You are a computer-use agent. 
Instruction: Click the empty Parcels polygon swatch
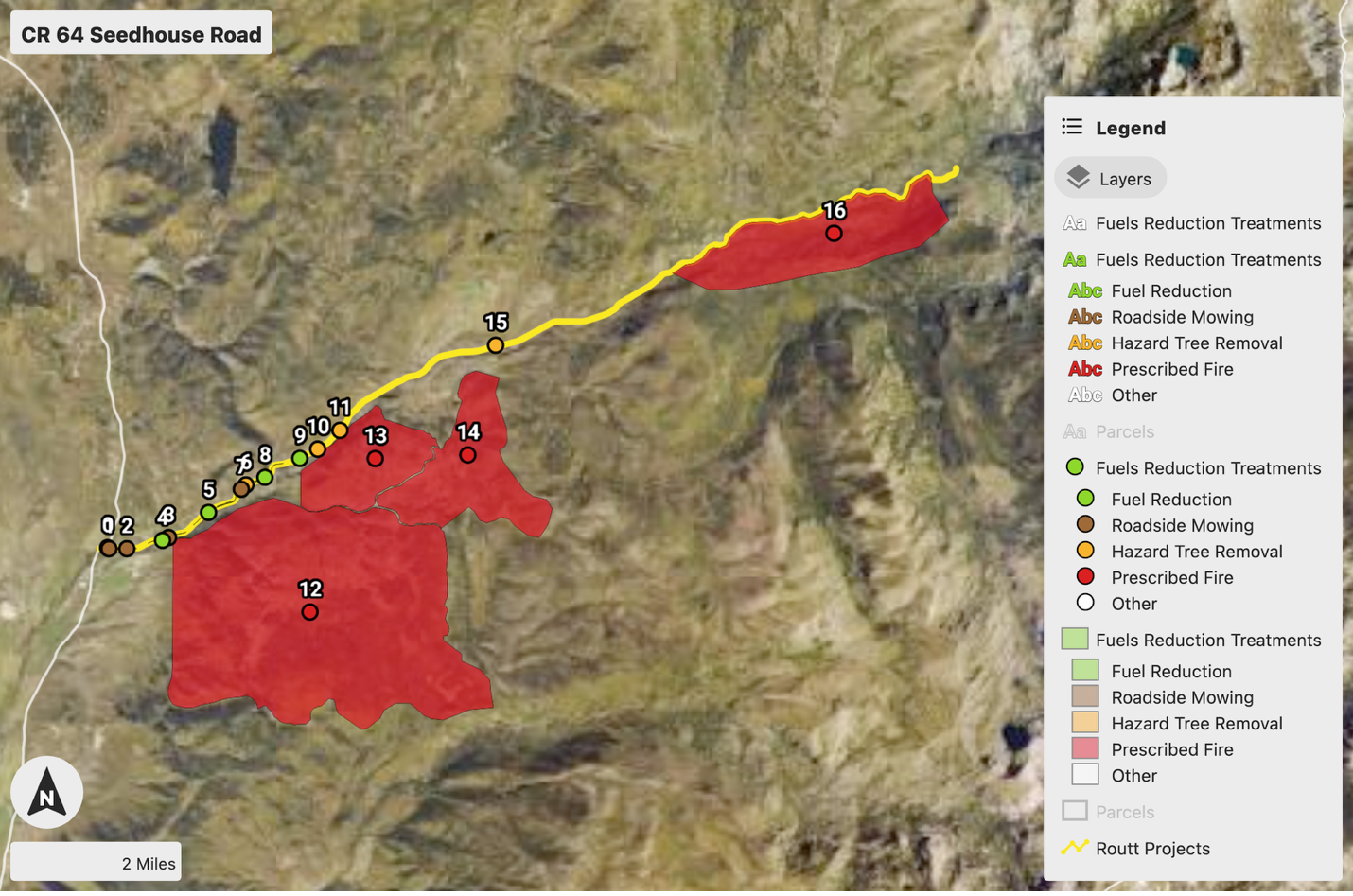tap(1075, 811)
